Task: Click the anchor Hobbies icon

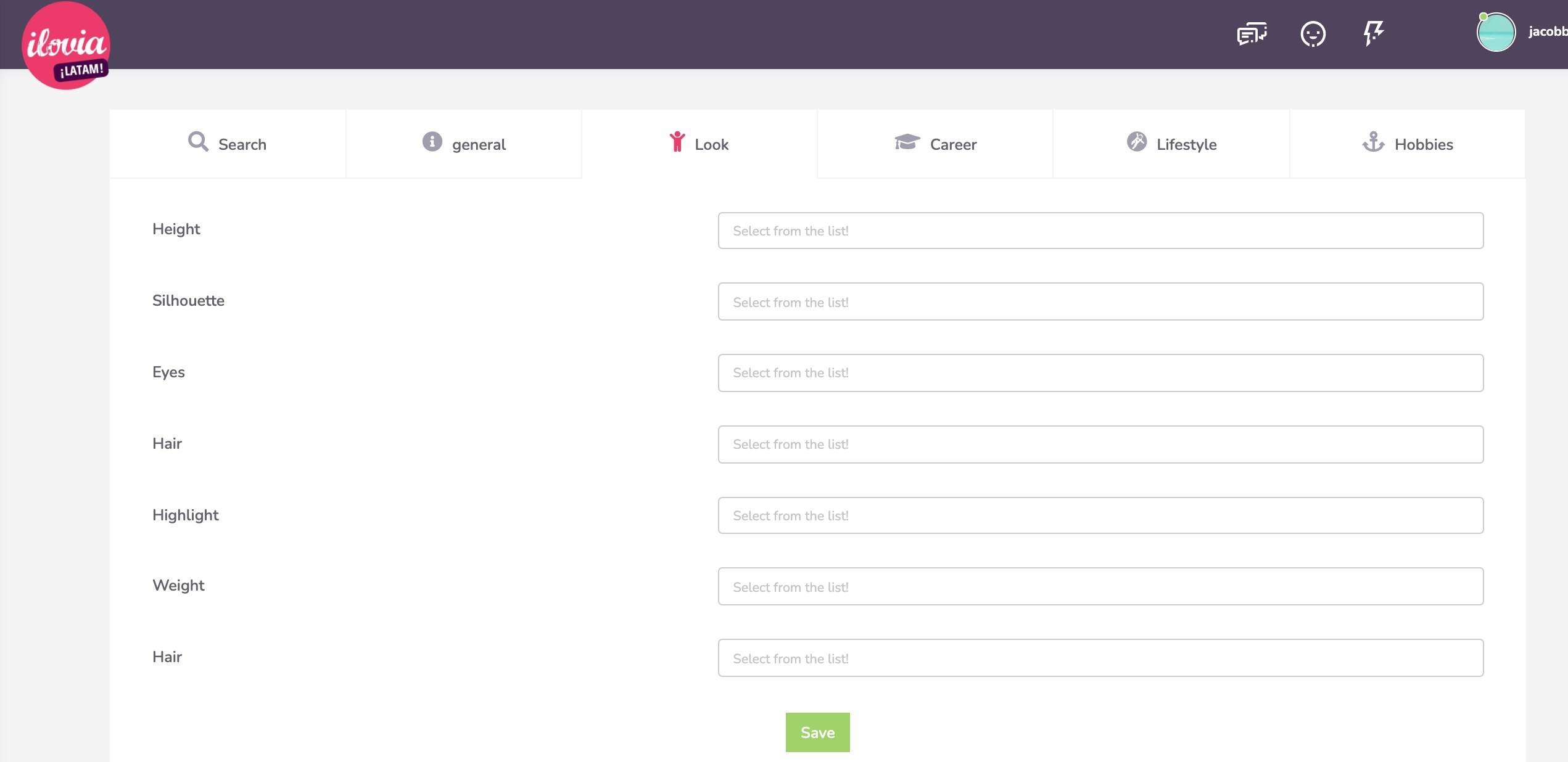Action: coord(1373,142)
